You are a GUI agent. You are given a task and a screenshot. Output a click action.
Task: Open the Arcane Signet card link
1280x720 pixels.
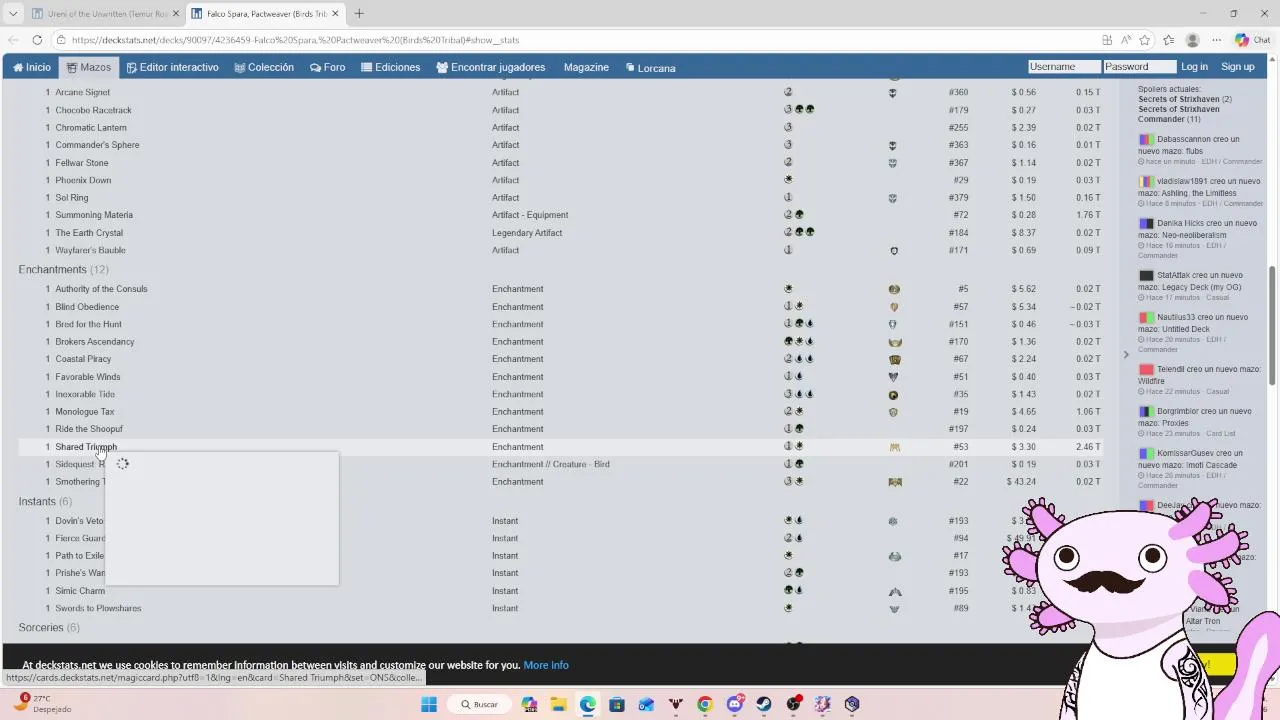click(82, 92)
